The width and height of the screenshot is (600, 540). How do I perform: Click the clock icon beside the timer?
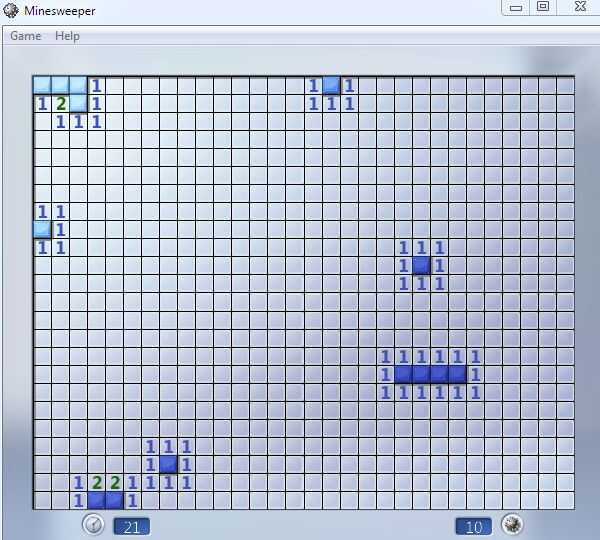tap(93, 524)
